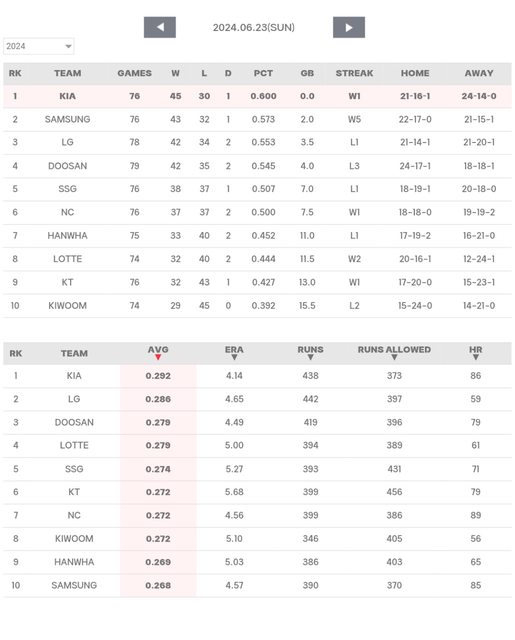
Task: Click LG in the batting stats table
Action: [x=74, y=399]
